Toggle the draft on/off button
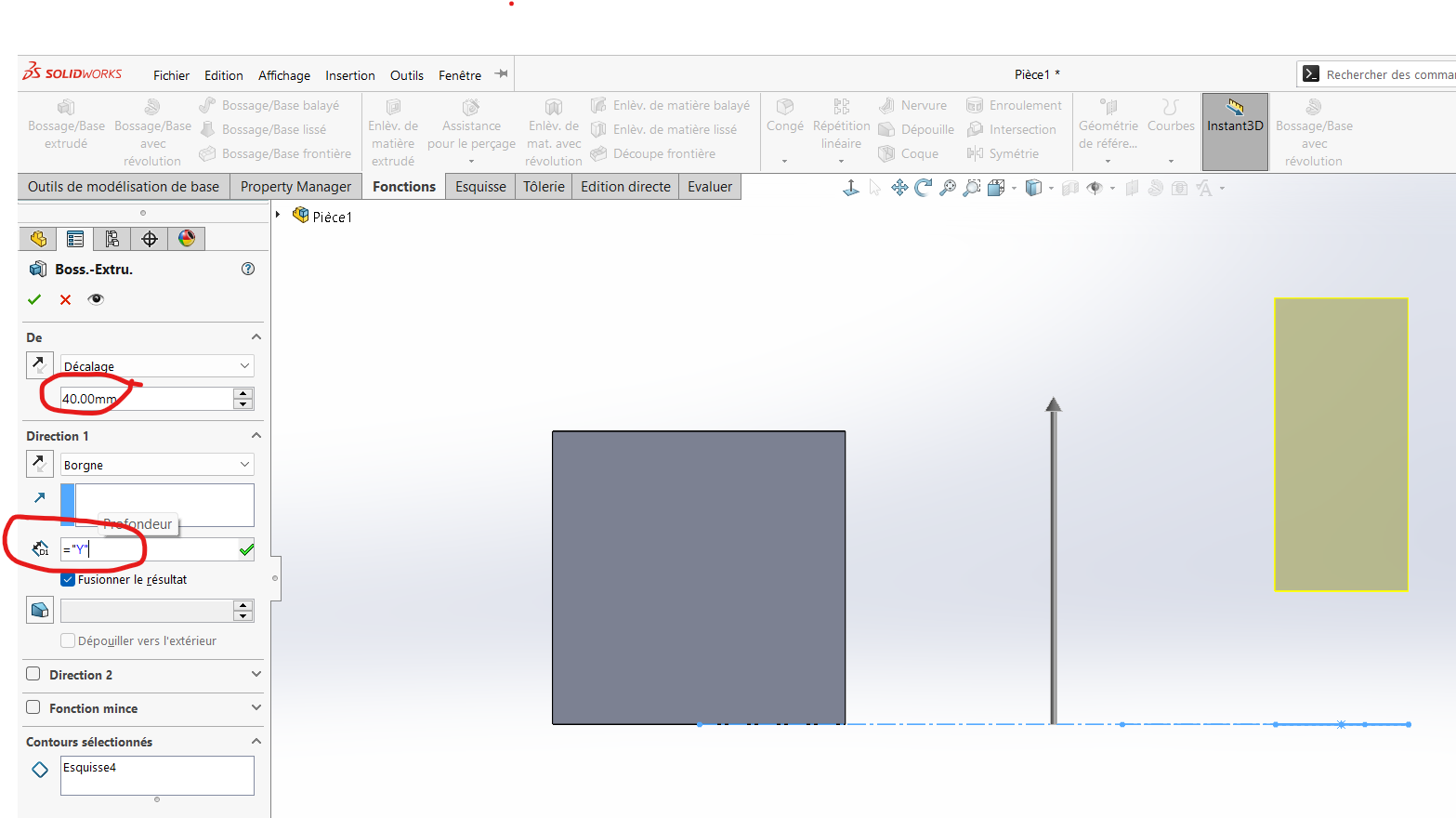This screenshot has width=1456, height=818. tap(39, 611)
